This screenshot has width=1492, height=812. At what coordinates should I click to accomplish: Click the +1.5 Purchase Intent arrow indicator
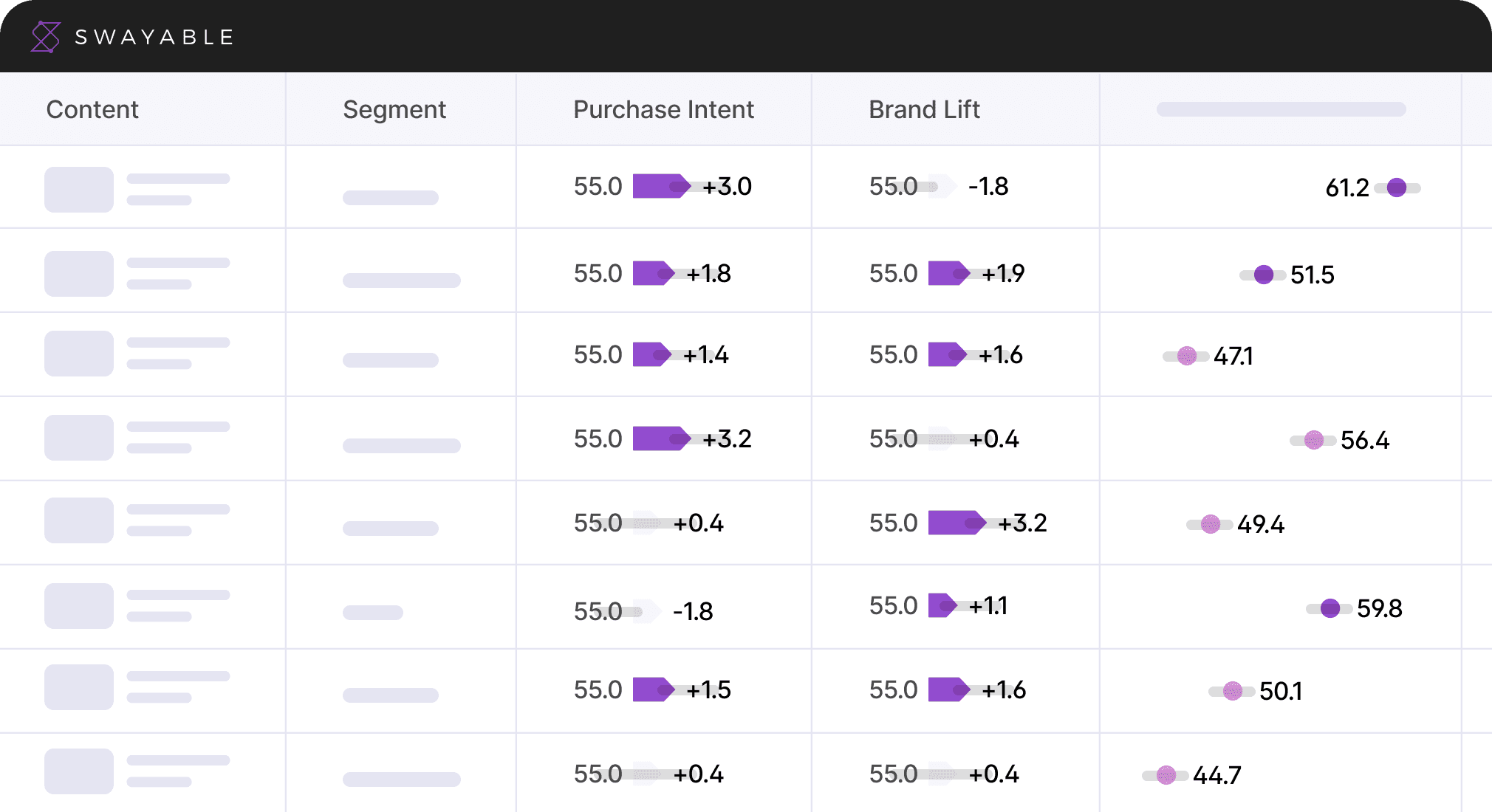click(x=653, y=689)
